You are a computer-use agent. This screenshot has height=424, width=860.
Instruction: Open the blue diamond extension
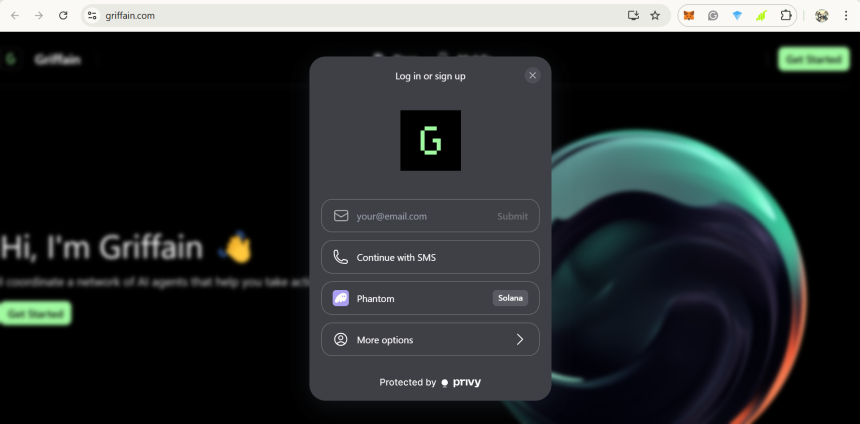pos(737,16)
